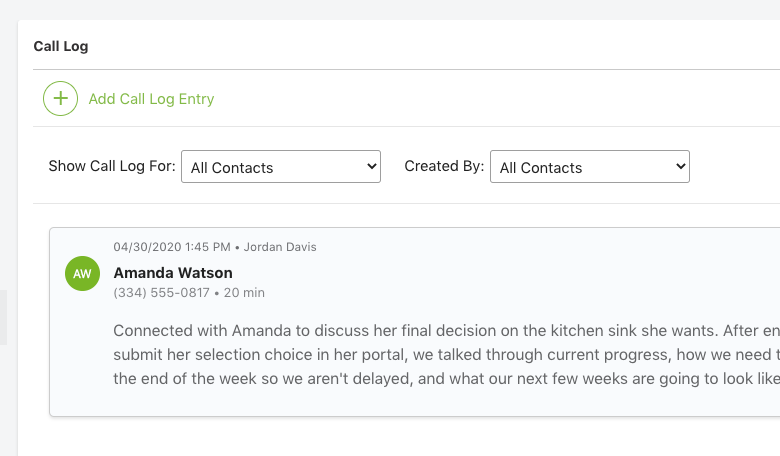Image resolution: width=780 pixels, height=456 pixels.
Task: Click the 20 min call duration
Action: click(244, 293)
